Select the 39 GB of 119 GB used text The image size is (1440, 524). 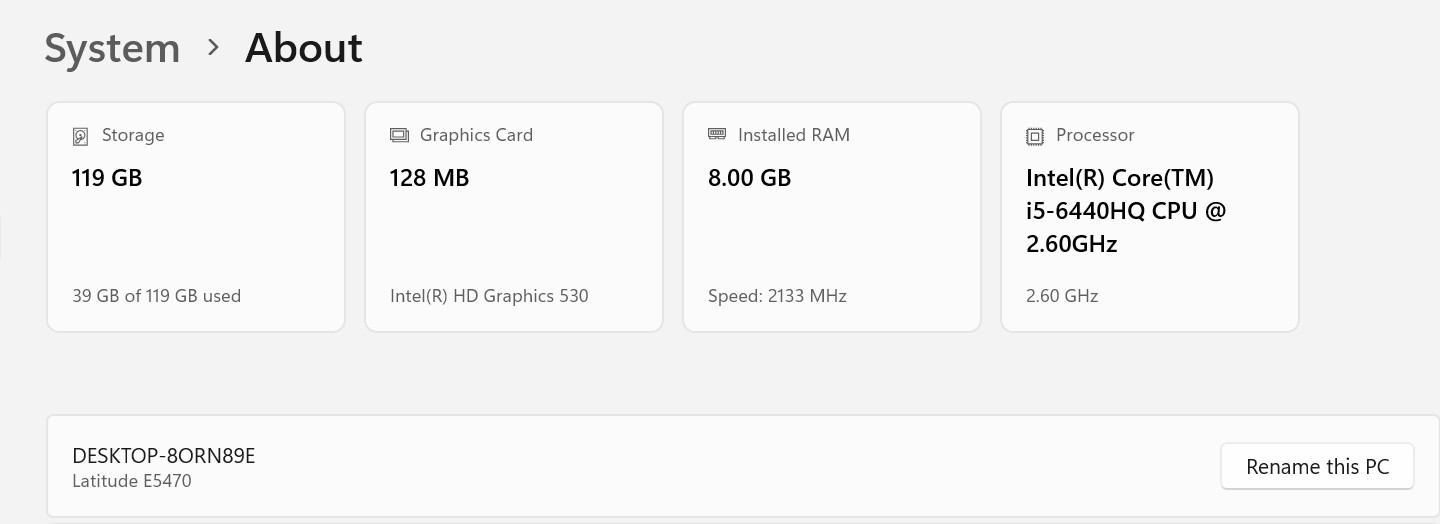click(156, 296)
